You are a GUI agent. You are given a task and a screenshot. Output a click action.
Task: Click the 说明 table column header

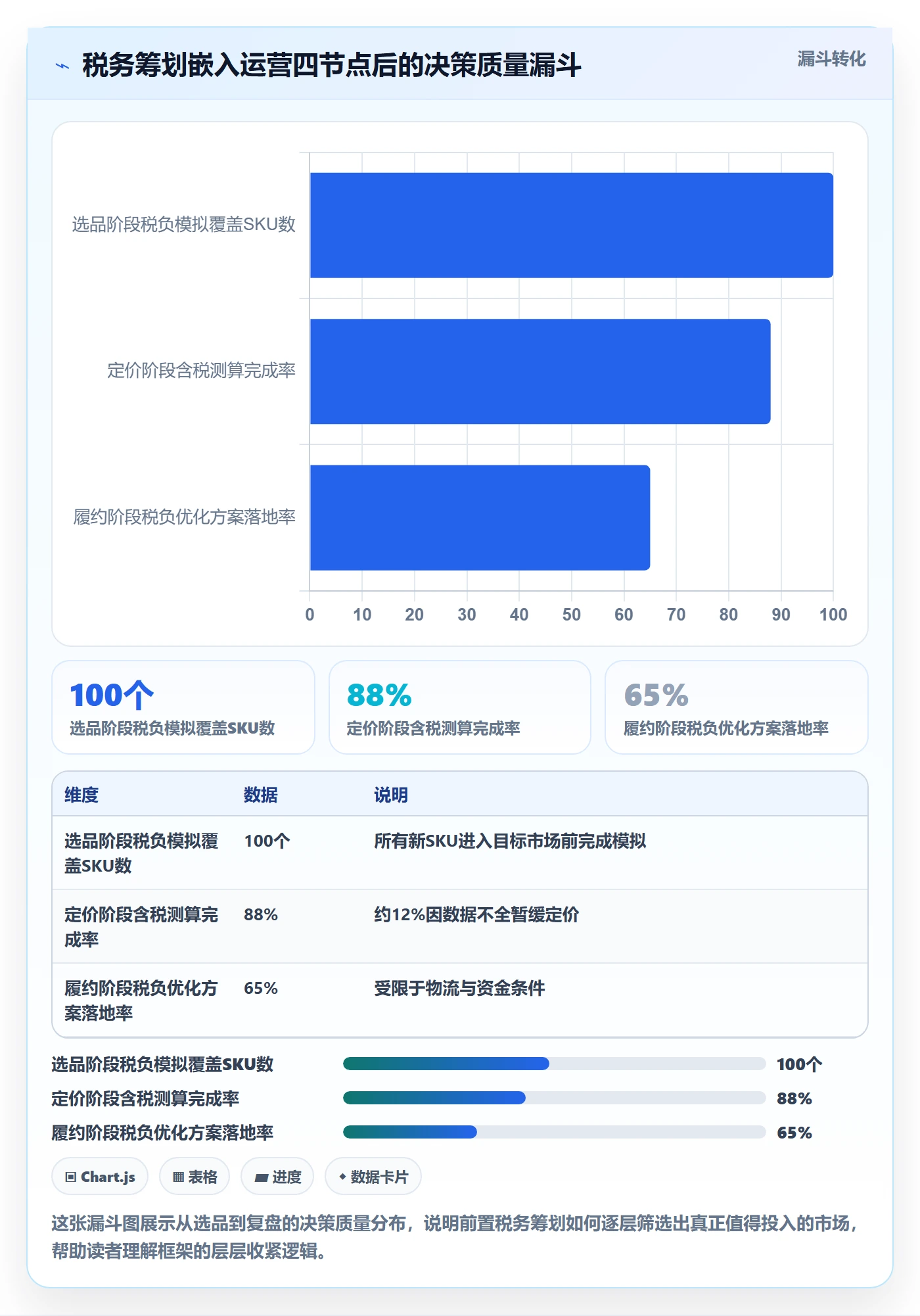[x=391, y=795]
